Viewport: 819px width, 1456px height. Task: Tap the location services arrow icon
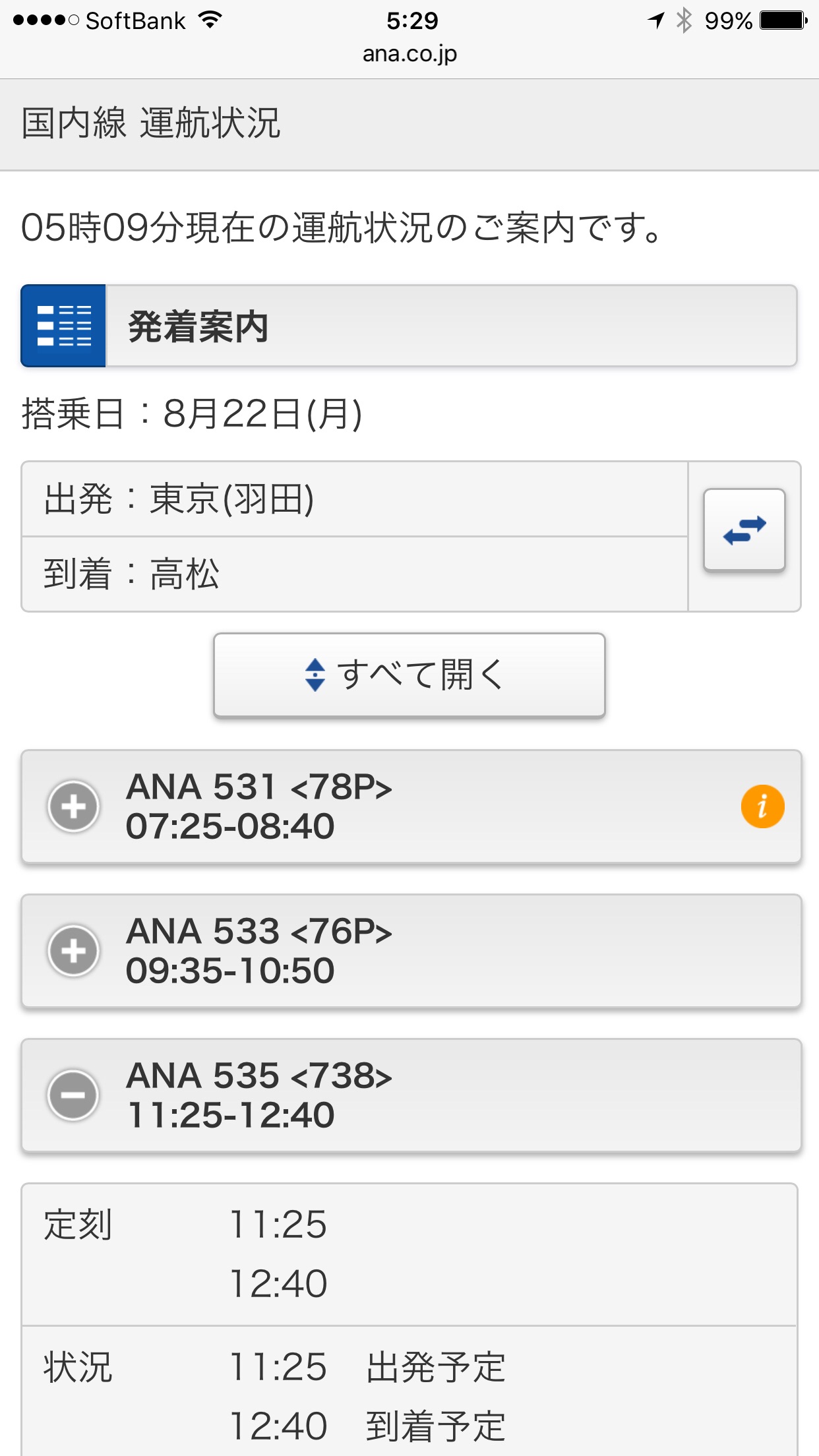[655, 20]
